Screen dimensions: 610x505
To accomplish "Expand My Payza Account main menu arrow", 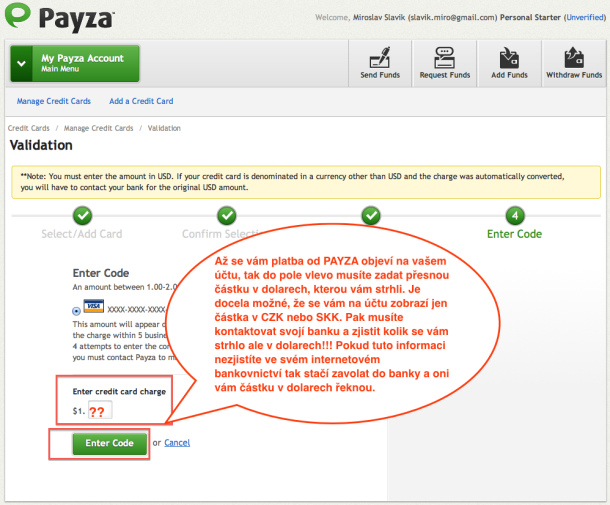I will click(21, 63).
